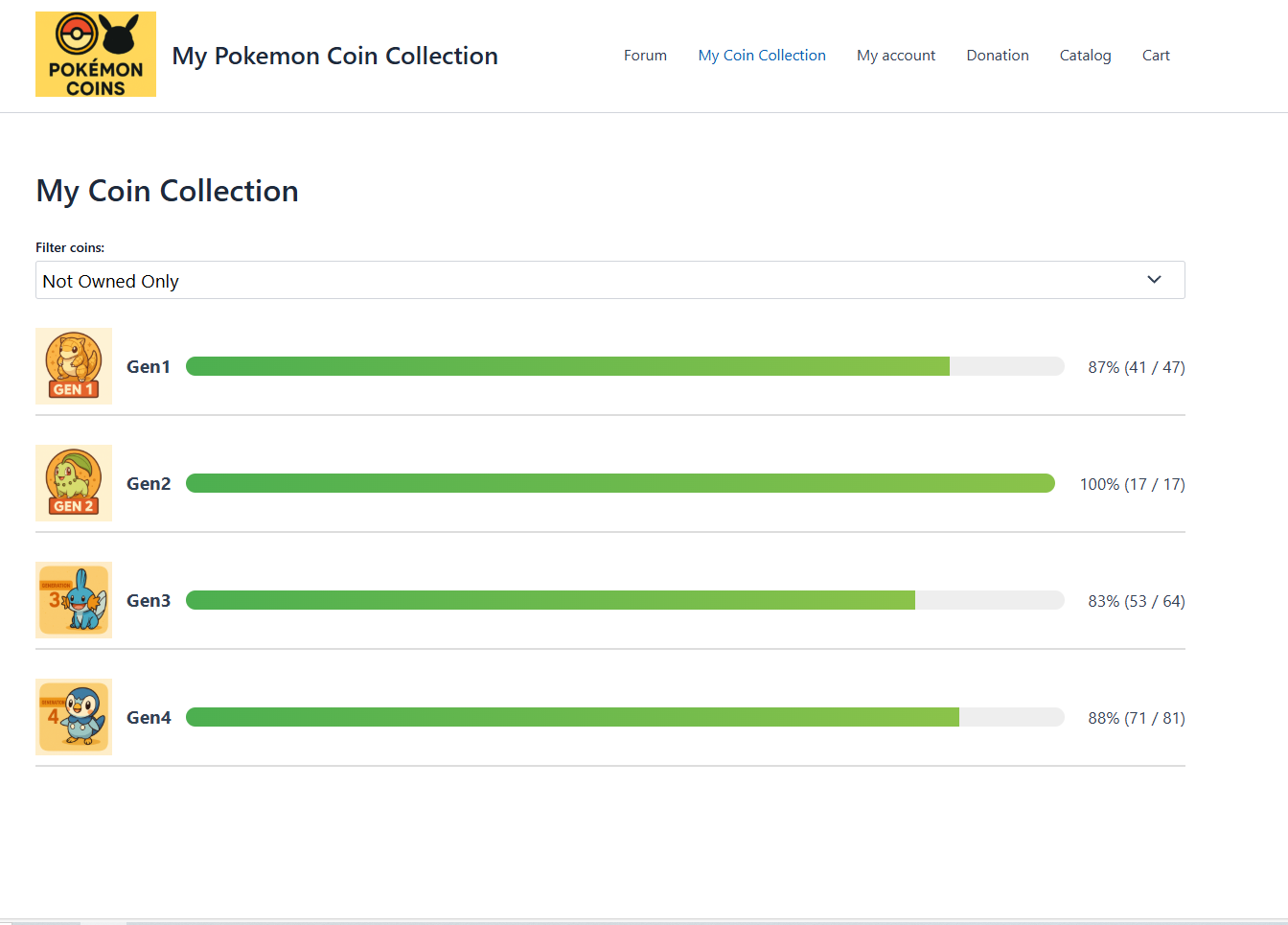Click the Pokémon Coins site logo
Image resolution: width=1288 pixels, height=925 pixels.
[96, 55]
